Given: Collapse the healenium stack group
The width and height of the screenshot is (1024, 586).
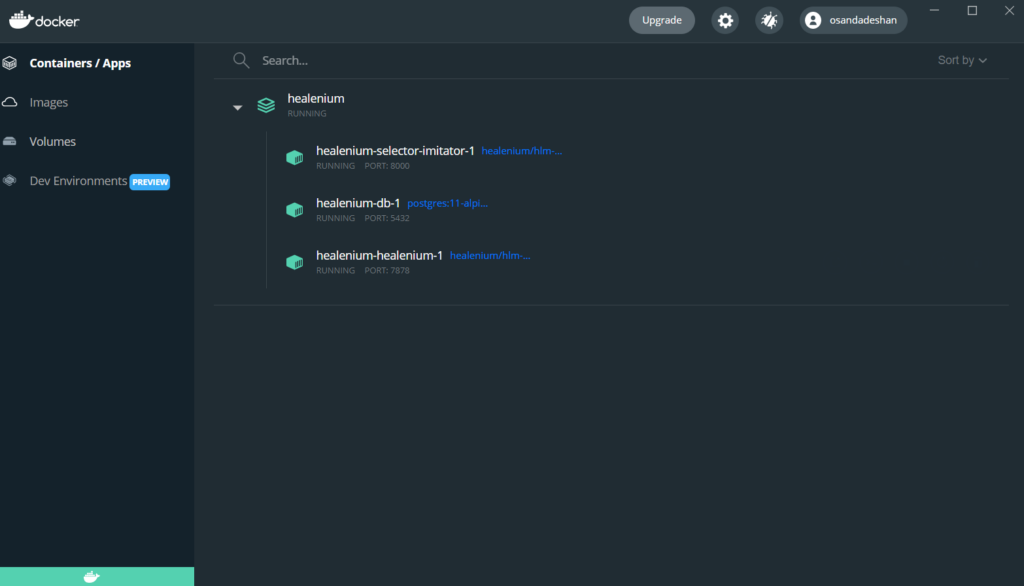Looking at the screenshot, I should pyautogui.click(x=237, y=107).
